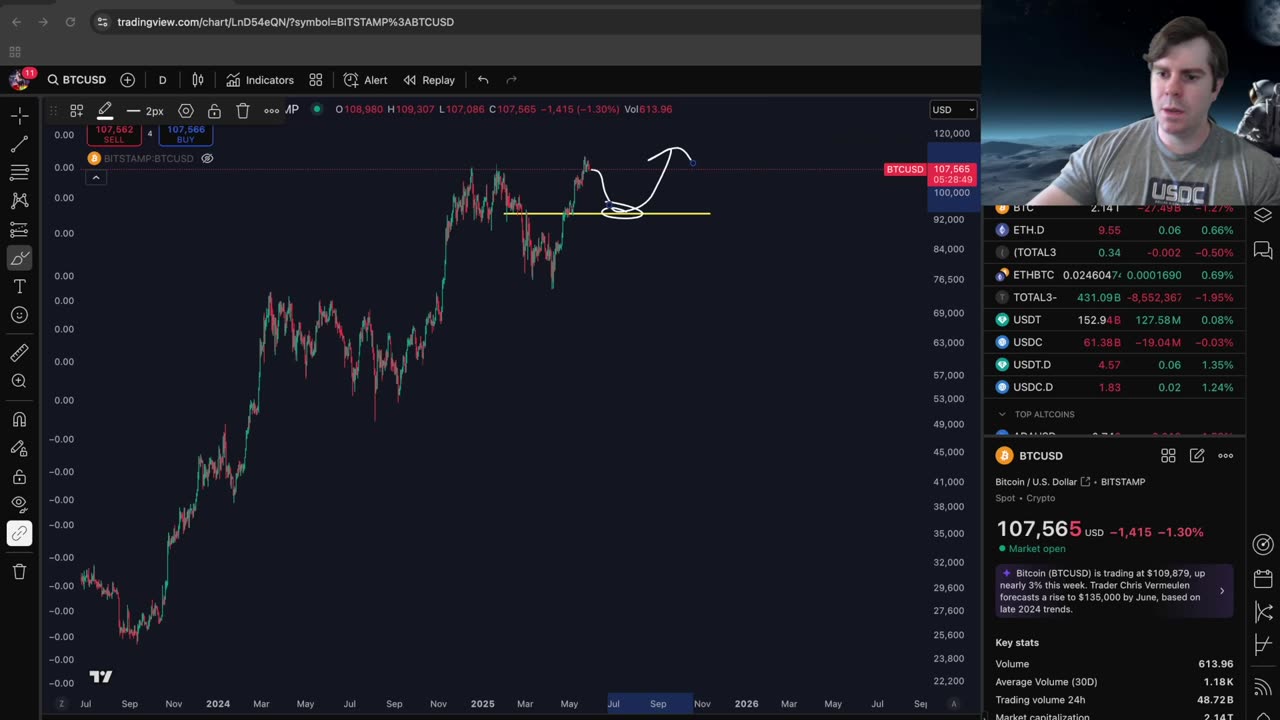
Task: Open BTCUSD details more options menu
Action: pos(1226,456)
